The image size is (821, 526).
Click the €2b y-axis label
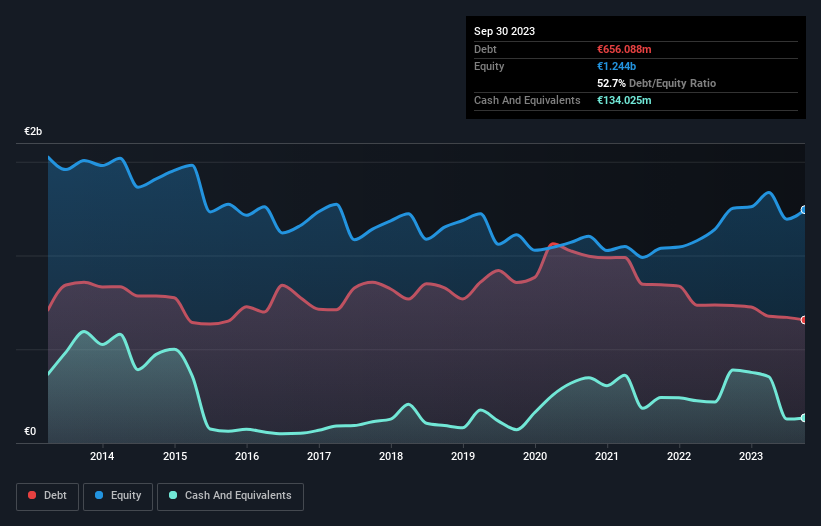point(33,131)
